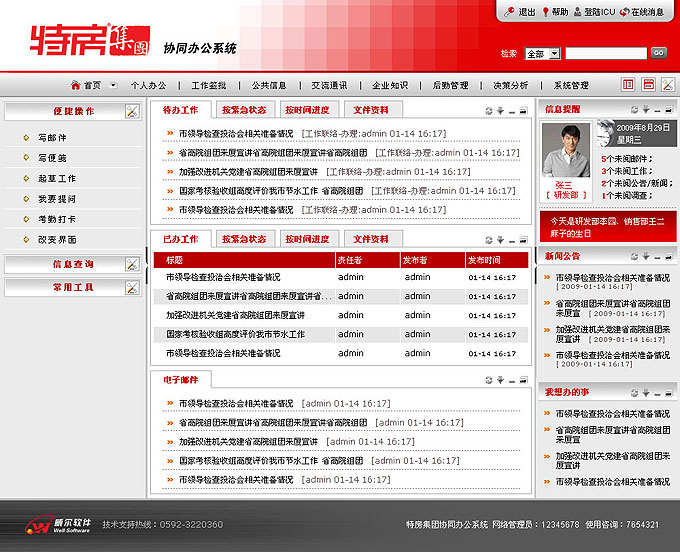The height and width of the screenshot is (552, 680).
Task: Click the 退出 logout icon
Action: click(x=510, y=12)
